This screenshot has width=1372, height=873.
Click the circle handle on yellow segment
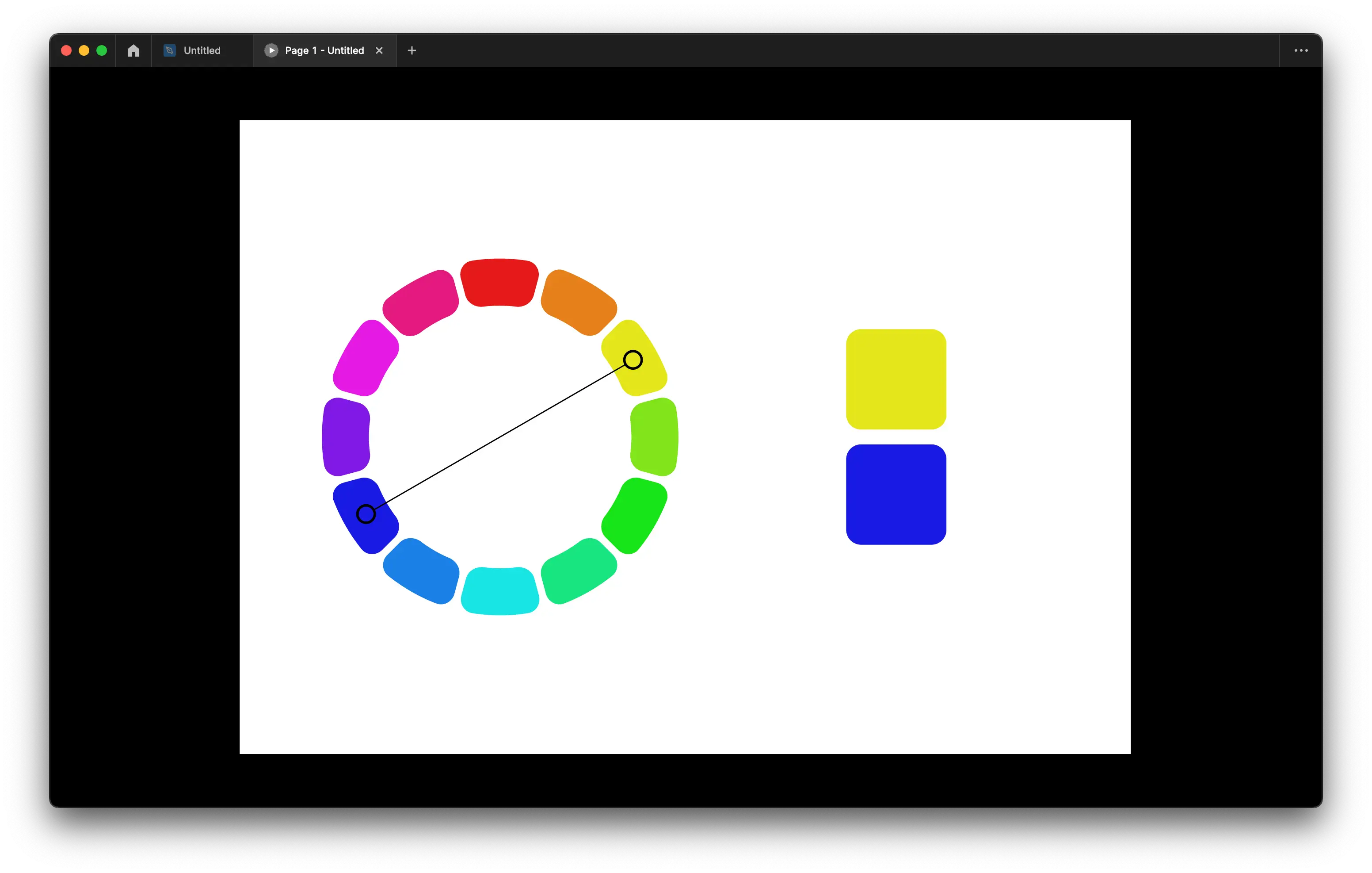tap(633, 360)
